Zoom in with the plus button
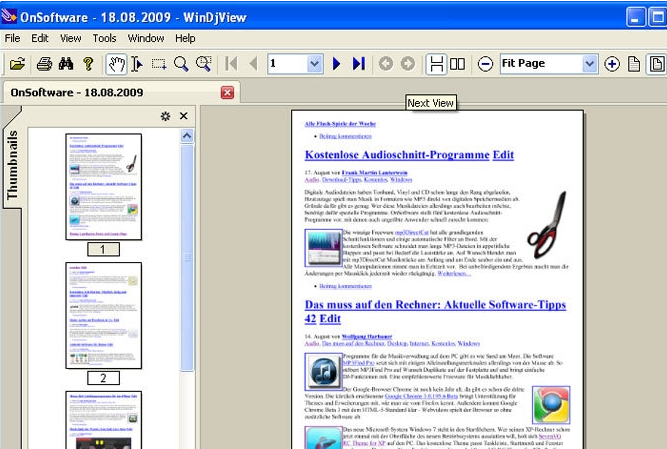667x449 pixels. [612, 64]
